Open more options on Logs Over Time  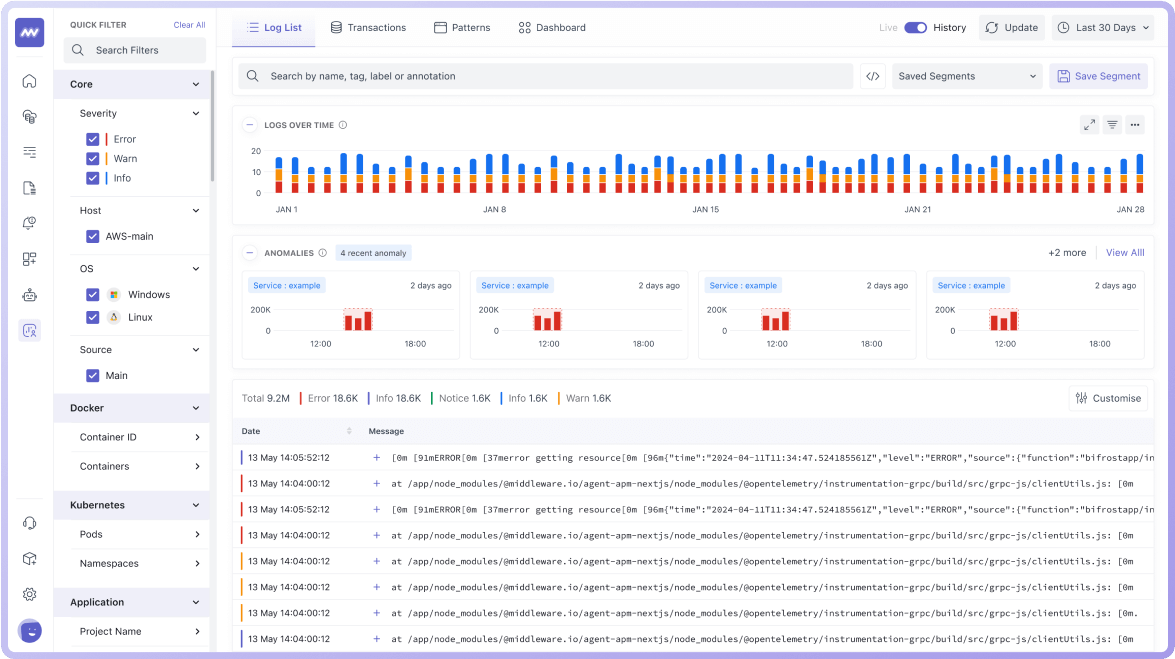click(x=1135, y=125)
